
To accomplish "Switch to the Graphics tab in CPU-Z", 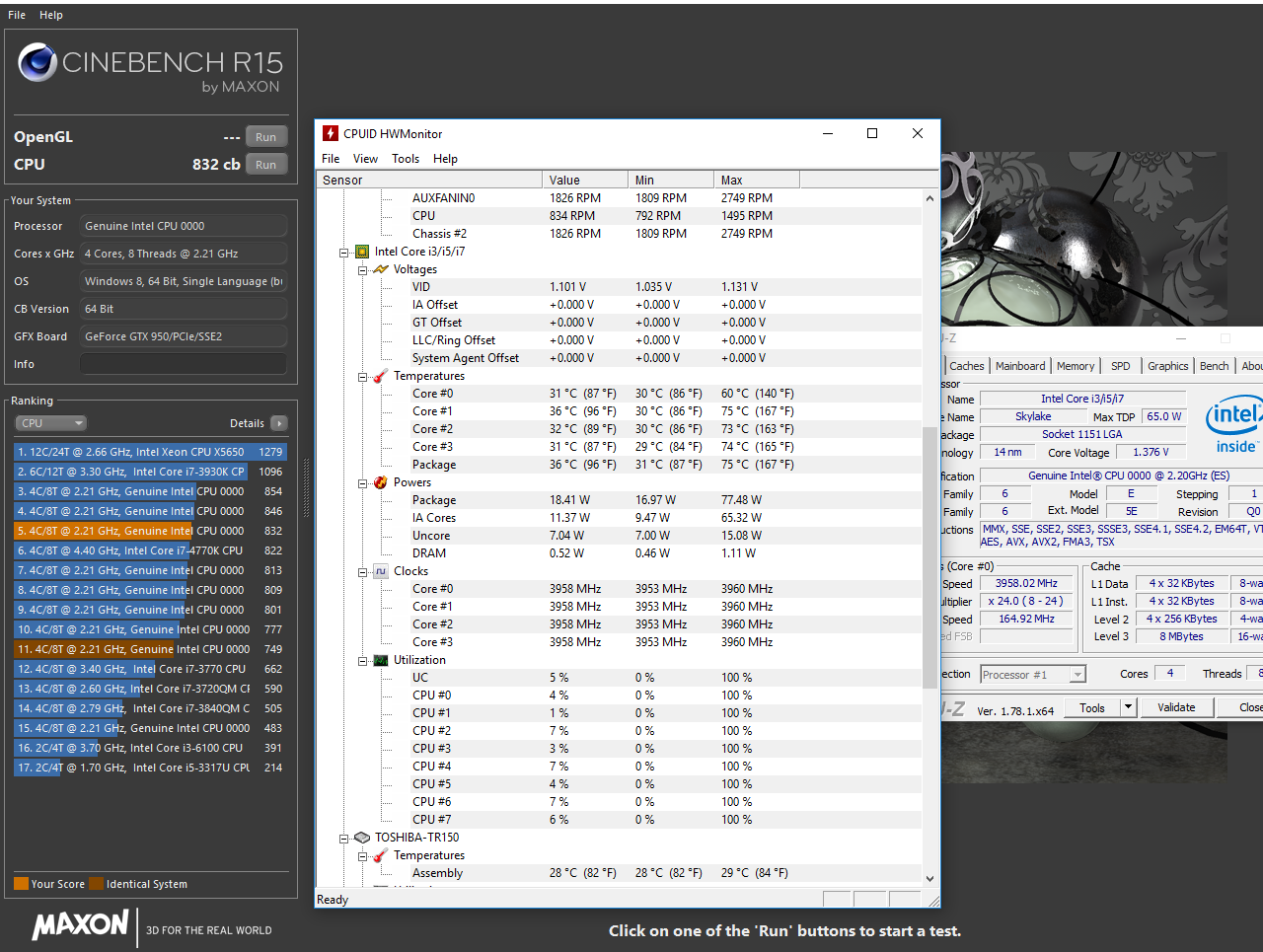I will 1168,366.
